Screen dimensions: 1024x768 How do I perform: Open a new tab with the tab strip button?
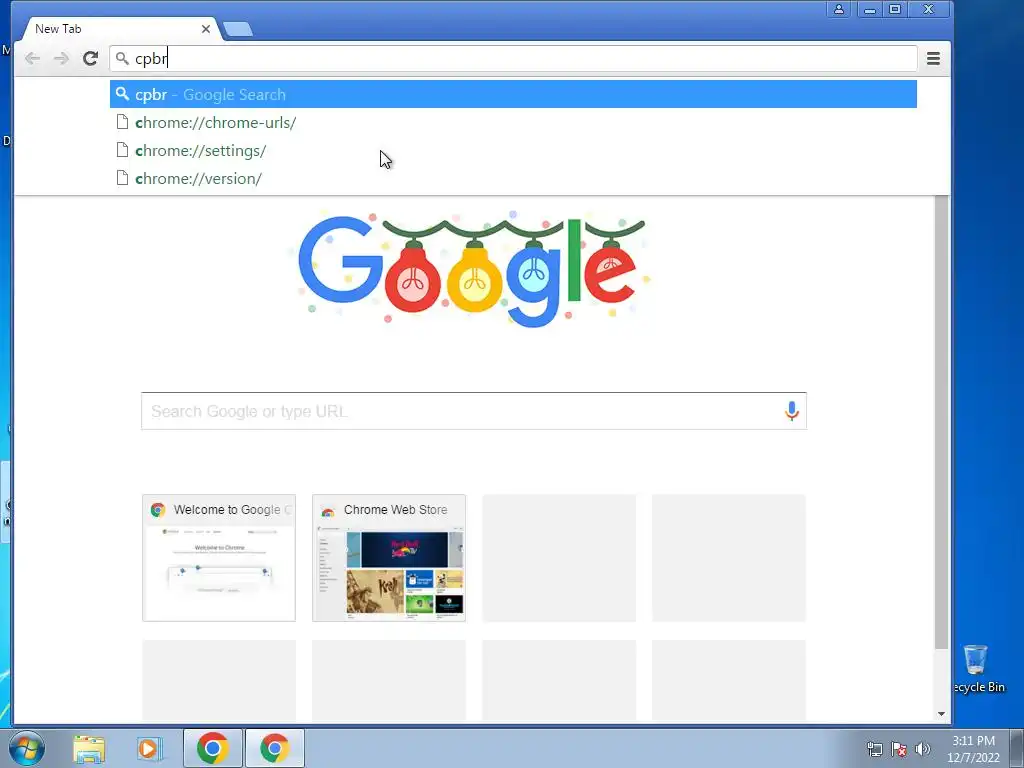(x=238, y=29)
